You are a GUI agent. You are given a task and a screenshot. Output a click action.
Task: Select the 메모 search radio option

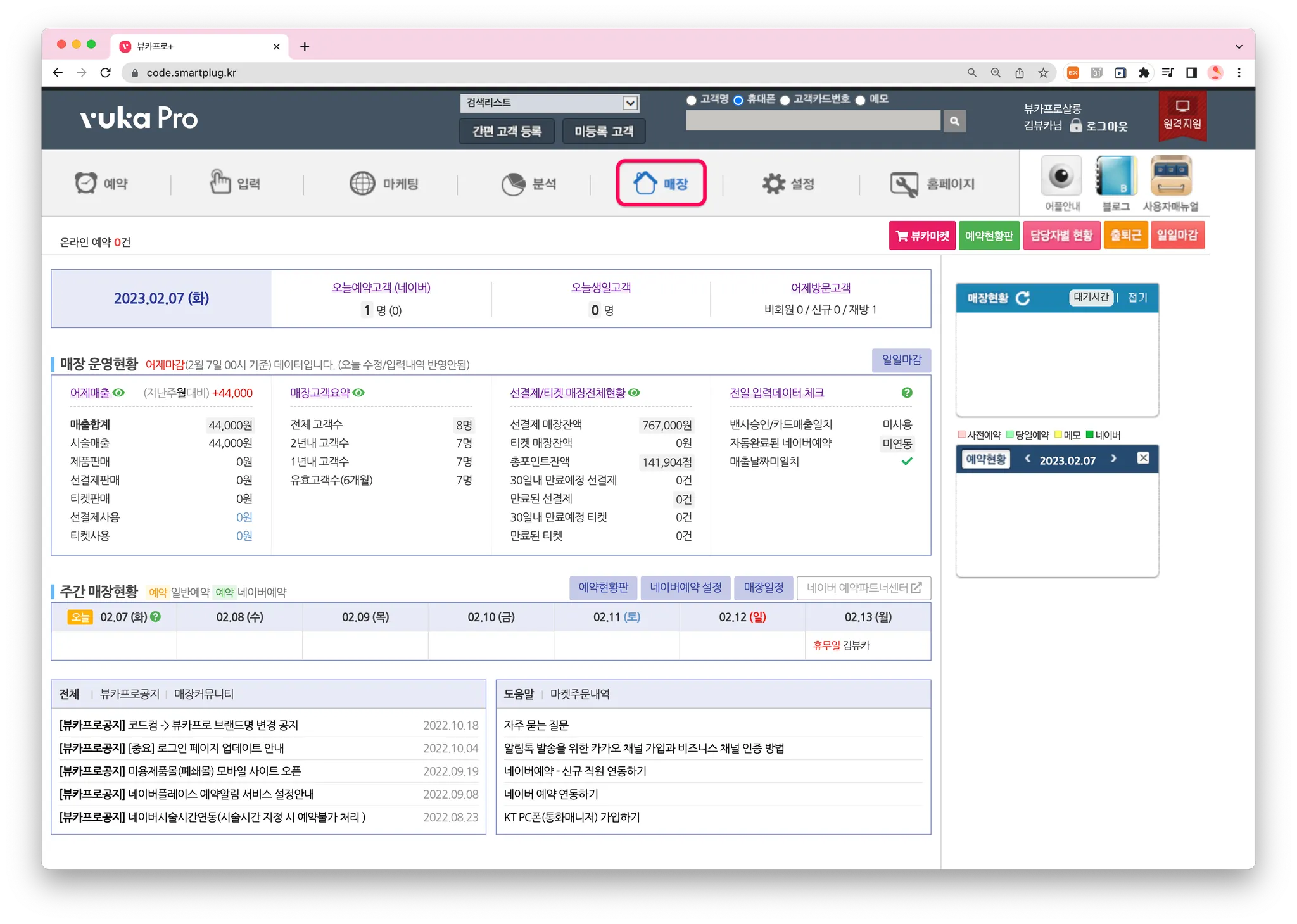click(860, 100)
